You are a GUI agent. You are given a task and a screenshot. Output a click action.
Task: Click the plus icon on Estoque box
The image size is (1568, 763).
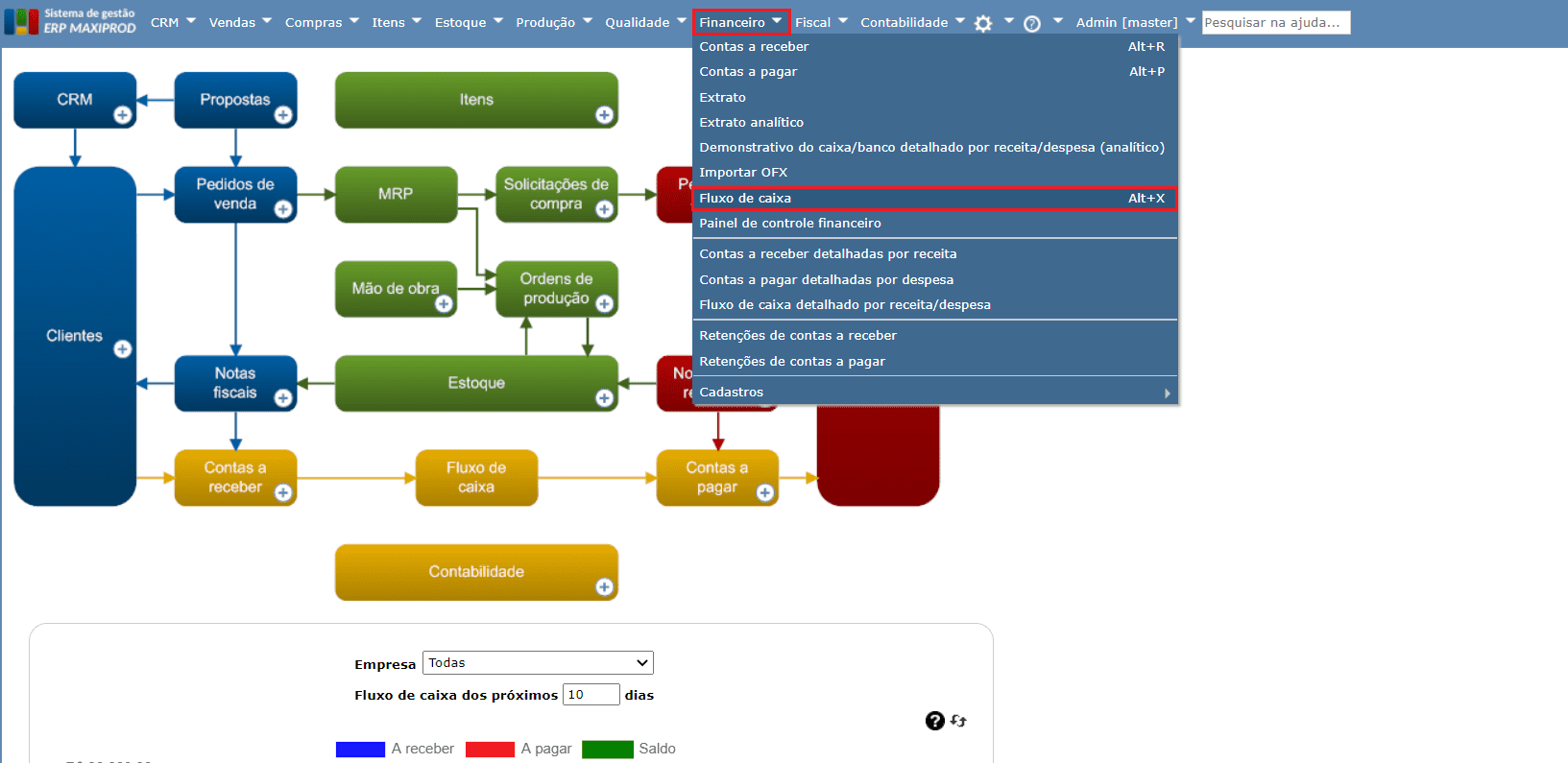[604, 398]
